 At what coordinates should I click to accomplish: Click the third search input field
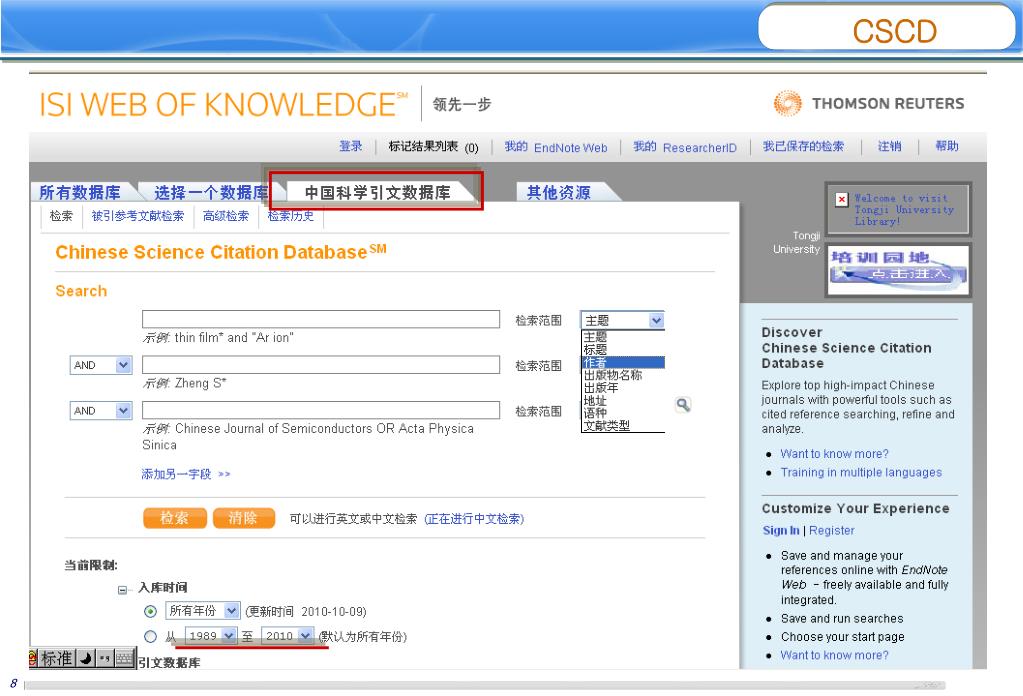(x=321, y=410)
